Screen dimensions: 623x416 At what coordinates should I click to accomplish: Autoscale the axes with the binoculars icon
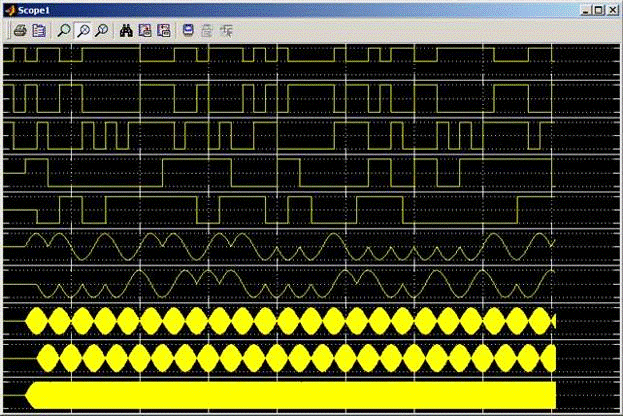127,30
